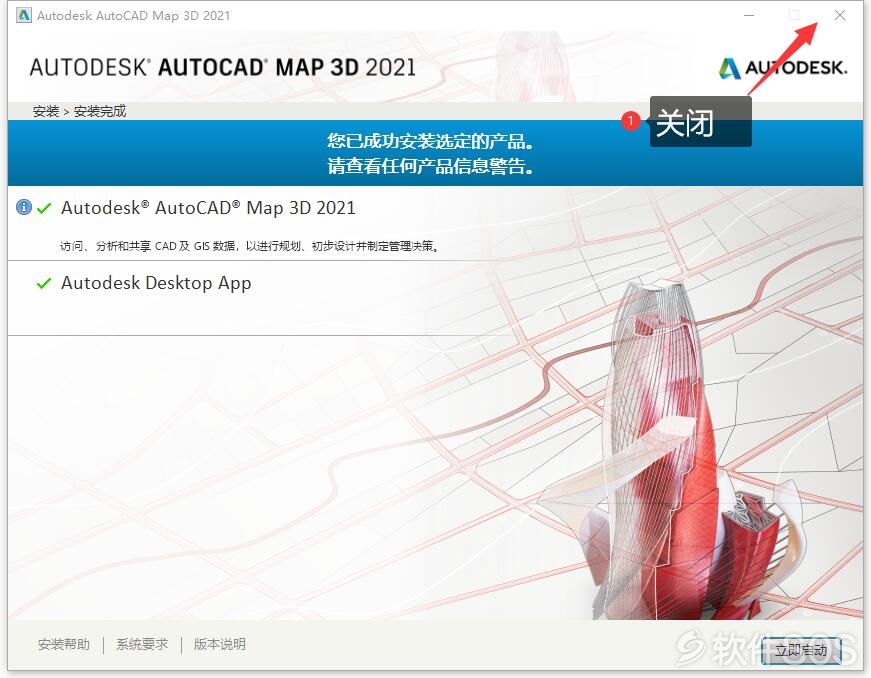The width and height of the screenshot is (871, 678).
Task: Click the 您已成功安装选定的产品 message
Action: click(x=431, y=141)
